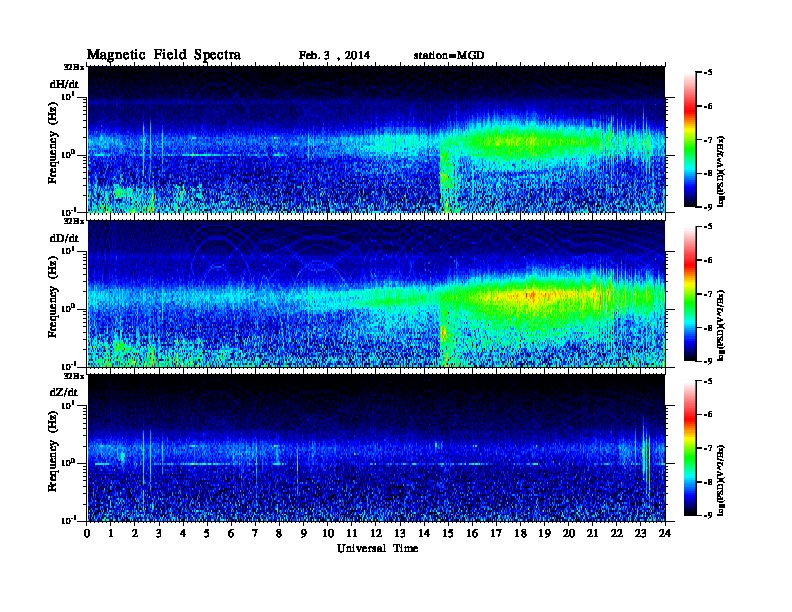
Task: Click the "32Hz" label of dD/dt panel
Action: pos(74,221)
